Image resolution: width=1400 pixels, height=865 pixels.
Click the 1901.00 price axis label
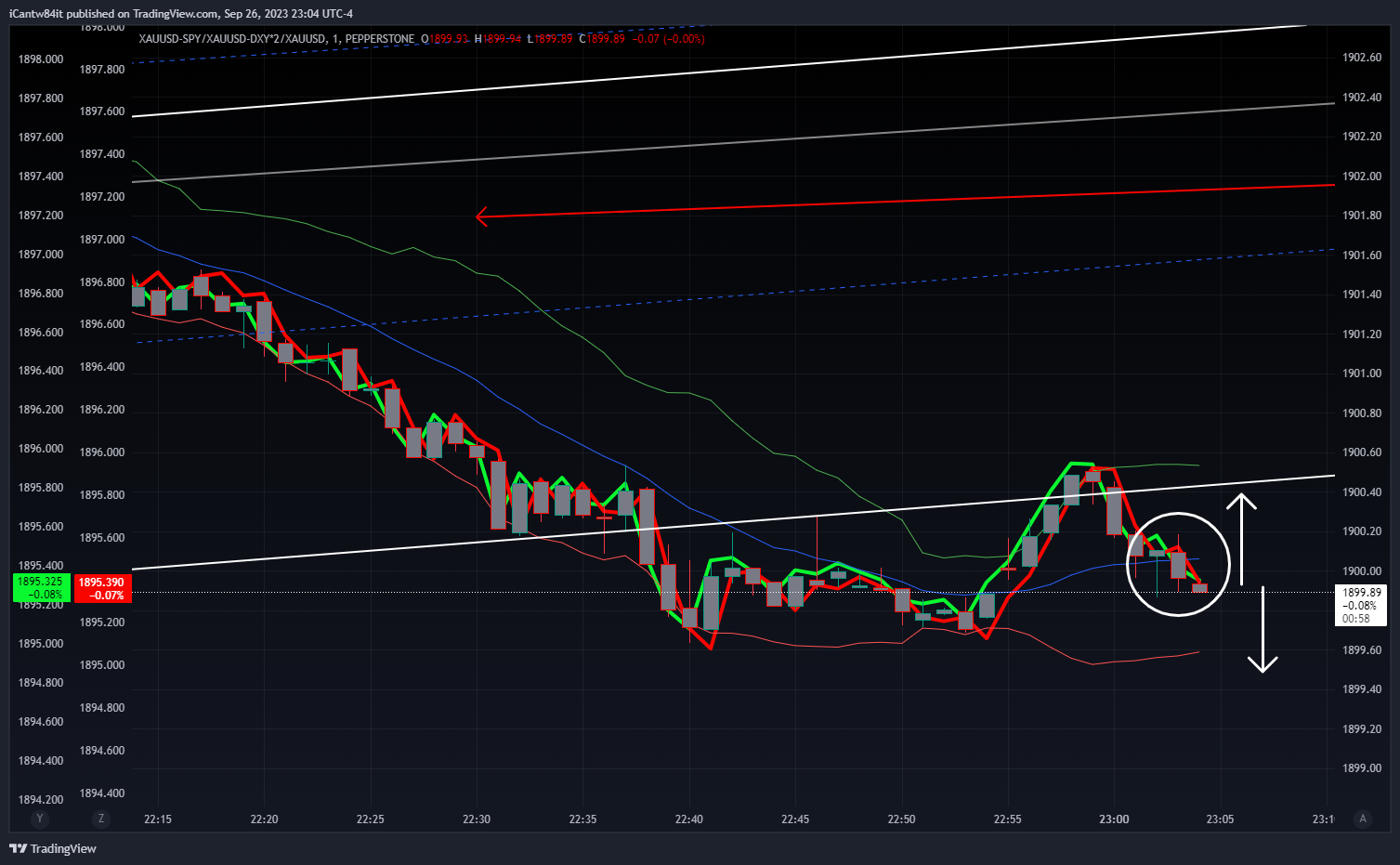tap(1362, 374)
